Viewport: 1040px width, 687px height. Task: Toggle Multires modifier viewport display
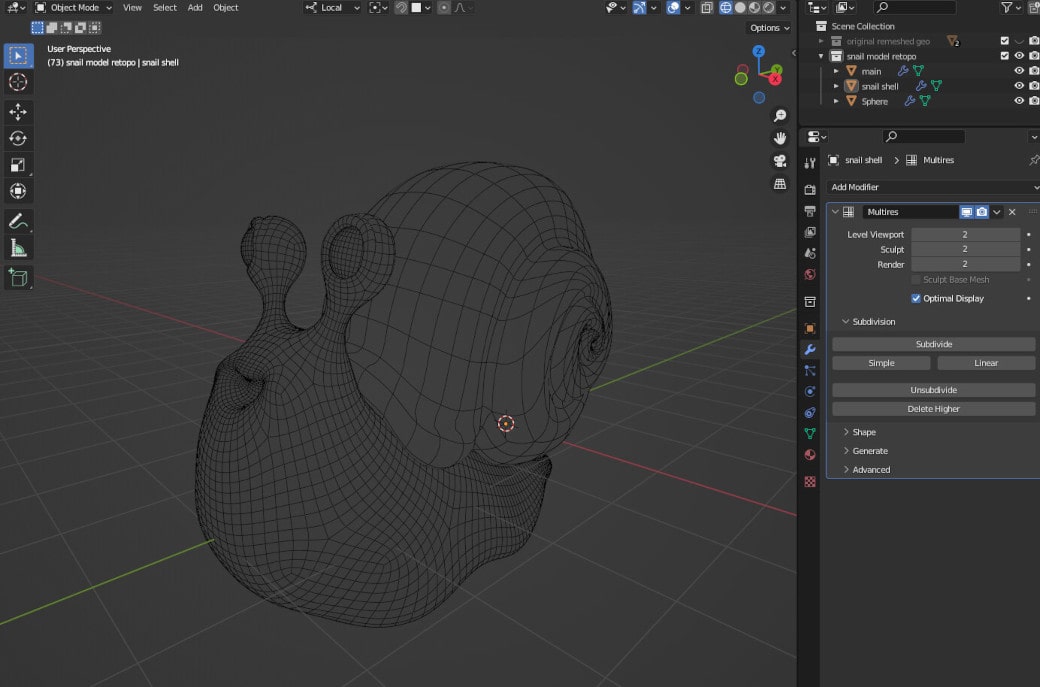tap(966, 212)
